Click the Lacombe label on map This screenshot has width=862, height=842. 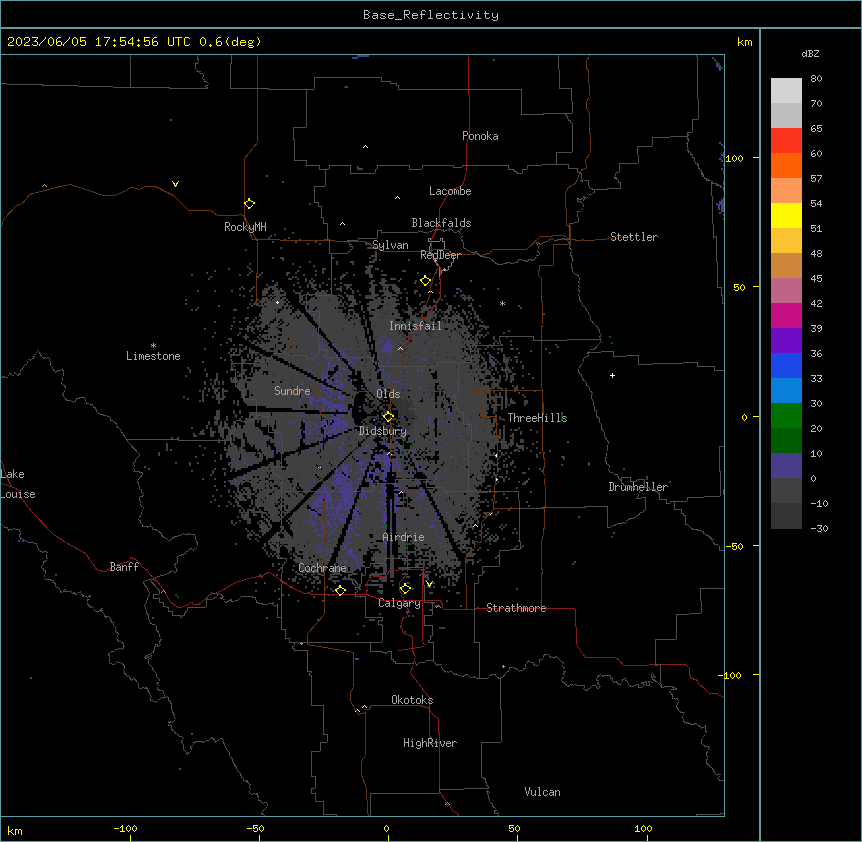tap(450, 191)
